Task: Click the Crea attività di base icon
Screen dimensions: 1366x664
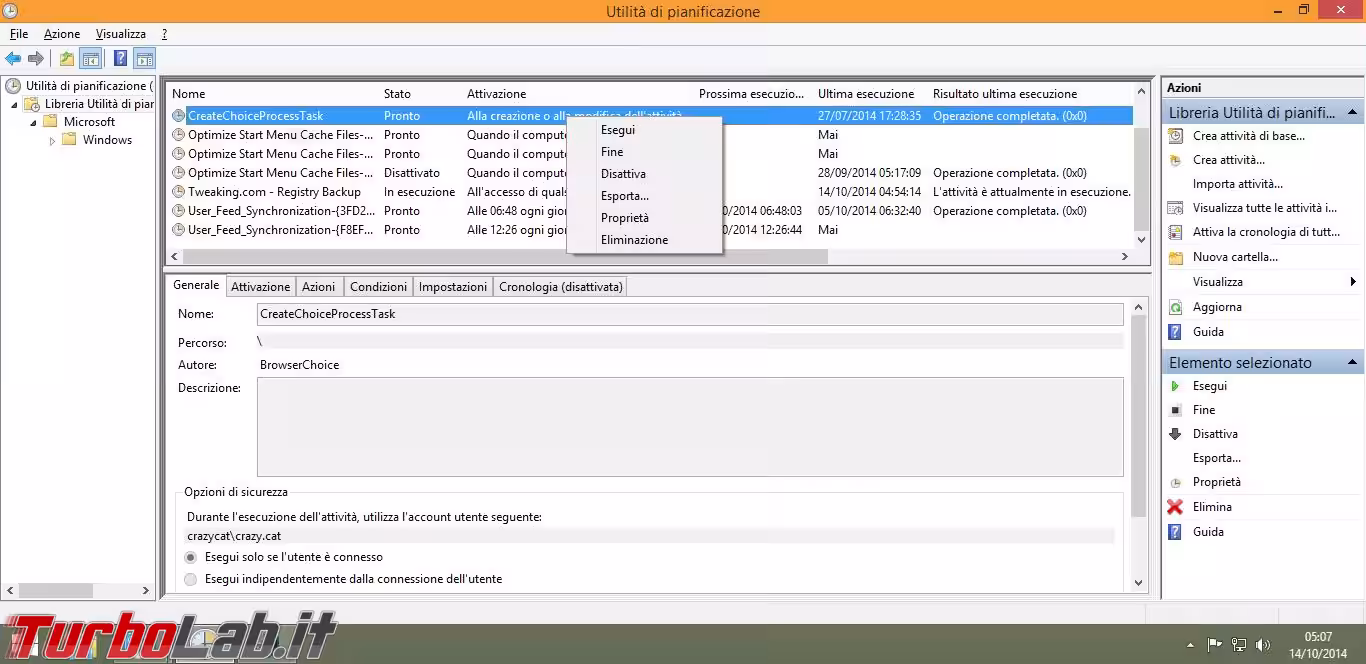Action: 1175,136
